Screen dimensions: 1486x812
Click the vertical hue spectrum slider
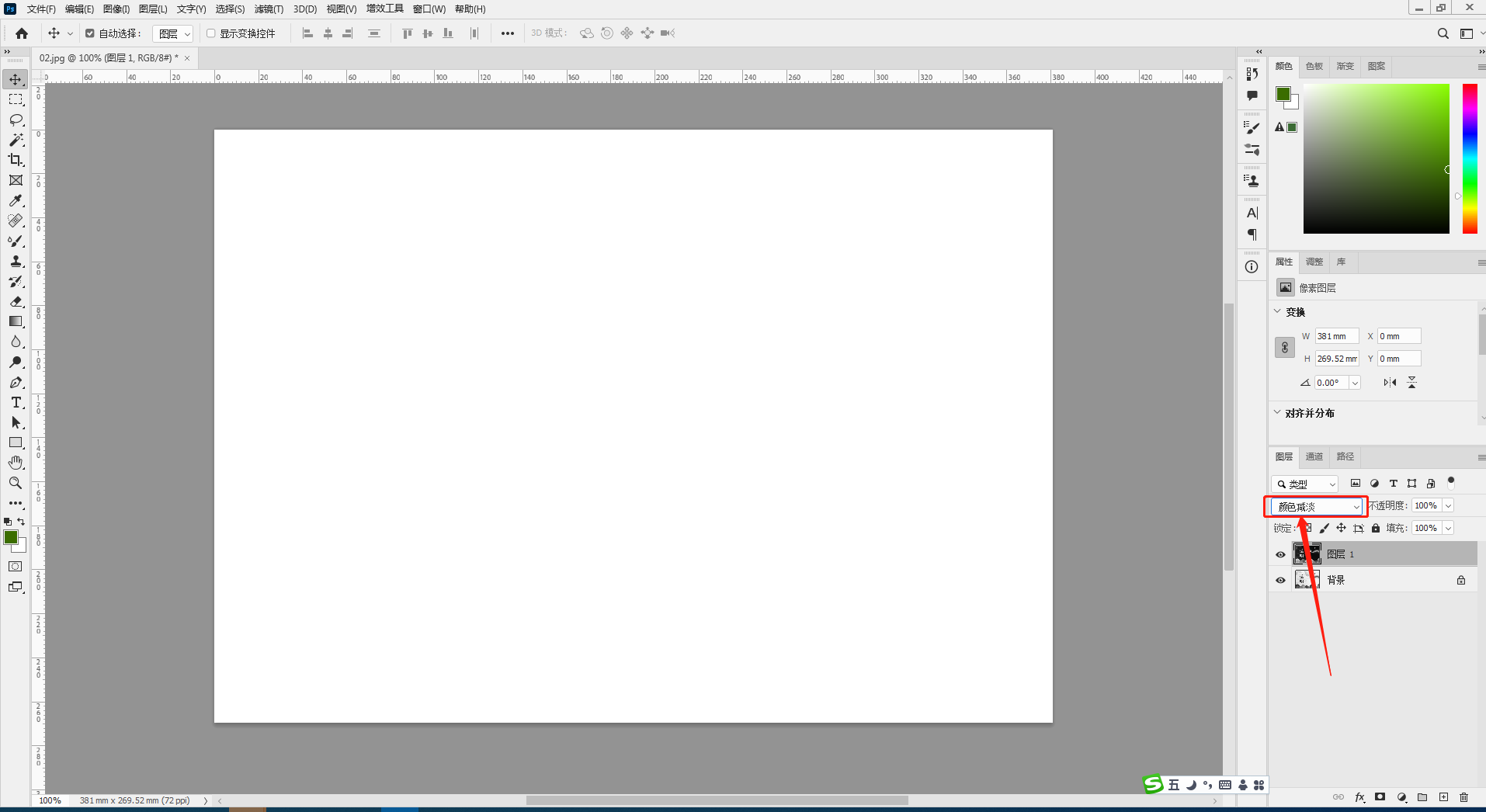(x=1469, y=158)
